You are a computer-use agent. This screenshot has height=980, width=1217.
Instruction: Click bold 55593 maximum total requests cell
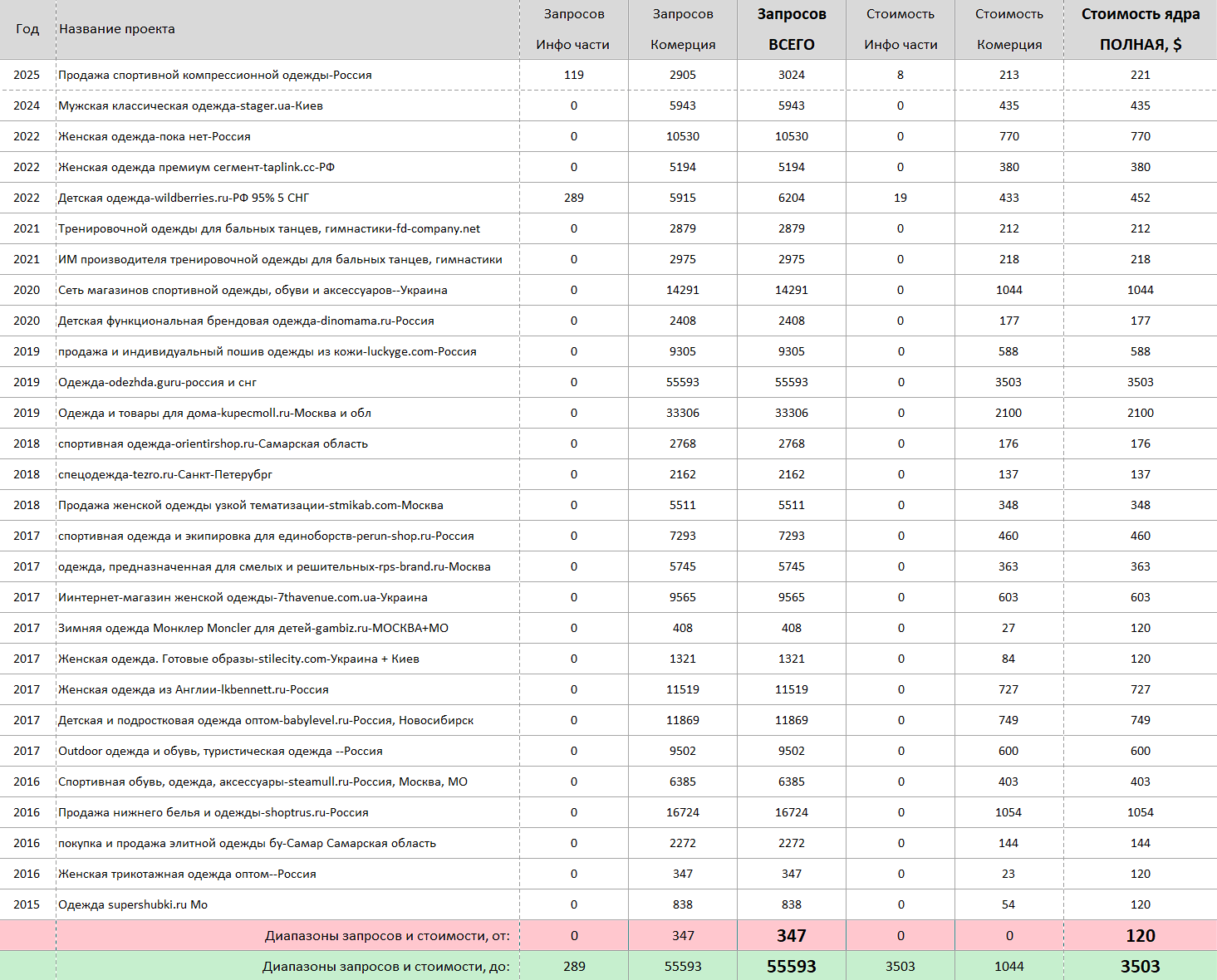tap(791, 967)
